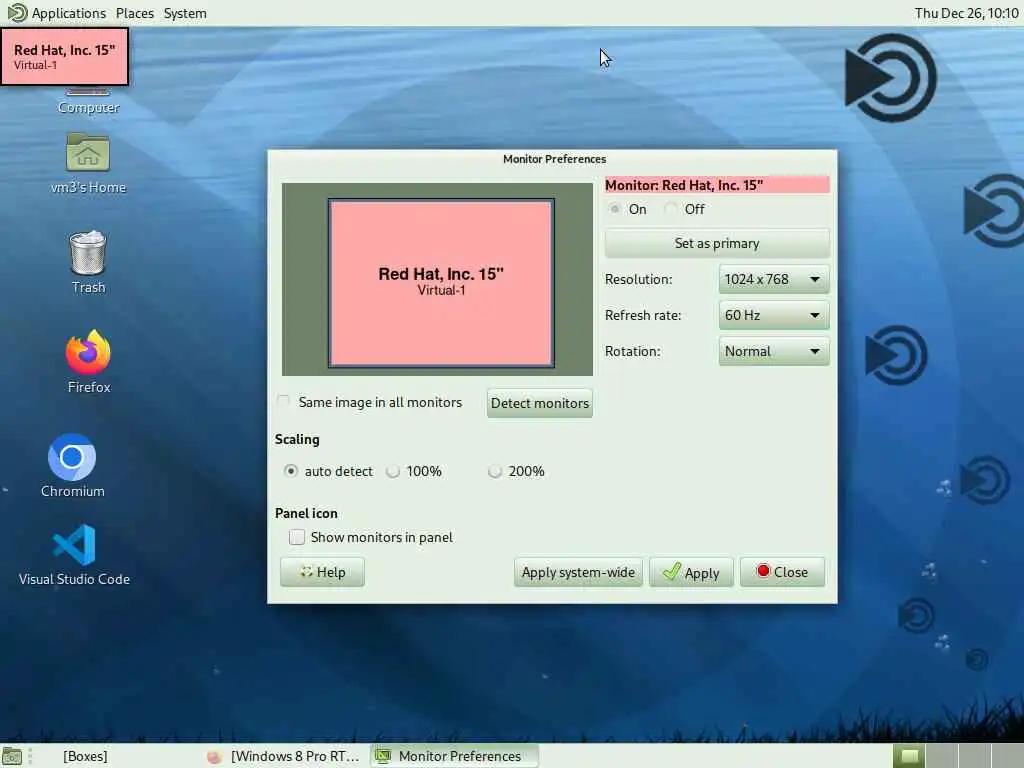
Task: Open the System menu
Action: point(185,13)
